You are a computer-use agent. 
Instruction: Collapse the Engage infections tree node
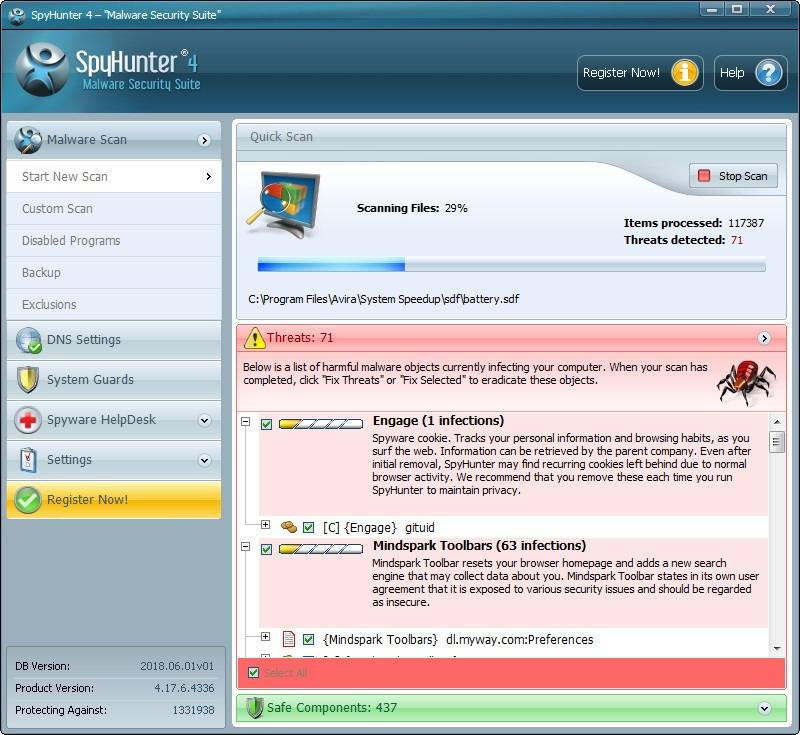[x=245, y=422]
